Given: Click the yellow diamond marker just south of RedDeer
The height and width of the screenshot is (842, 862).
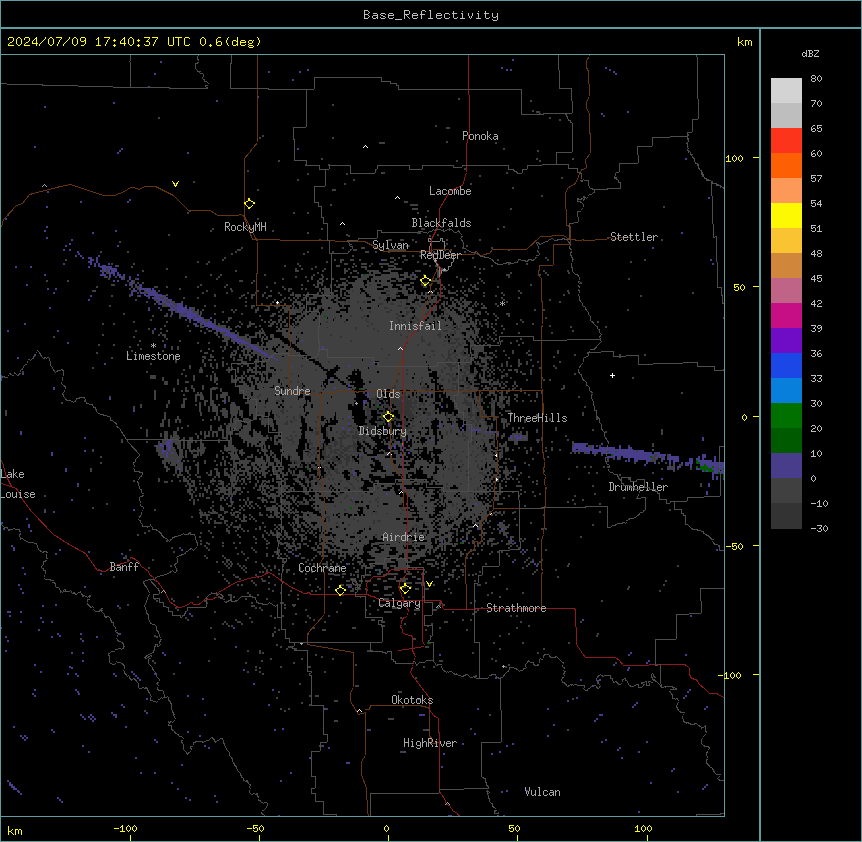Looking at the screenshot, I should 426,281.
